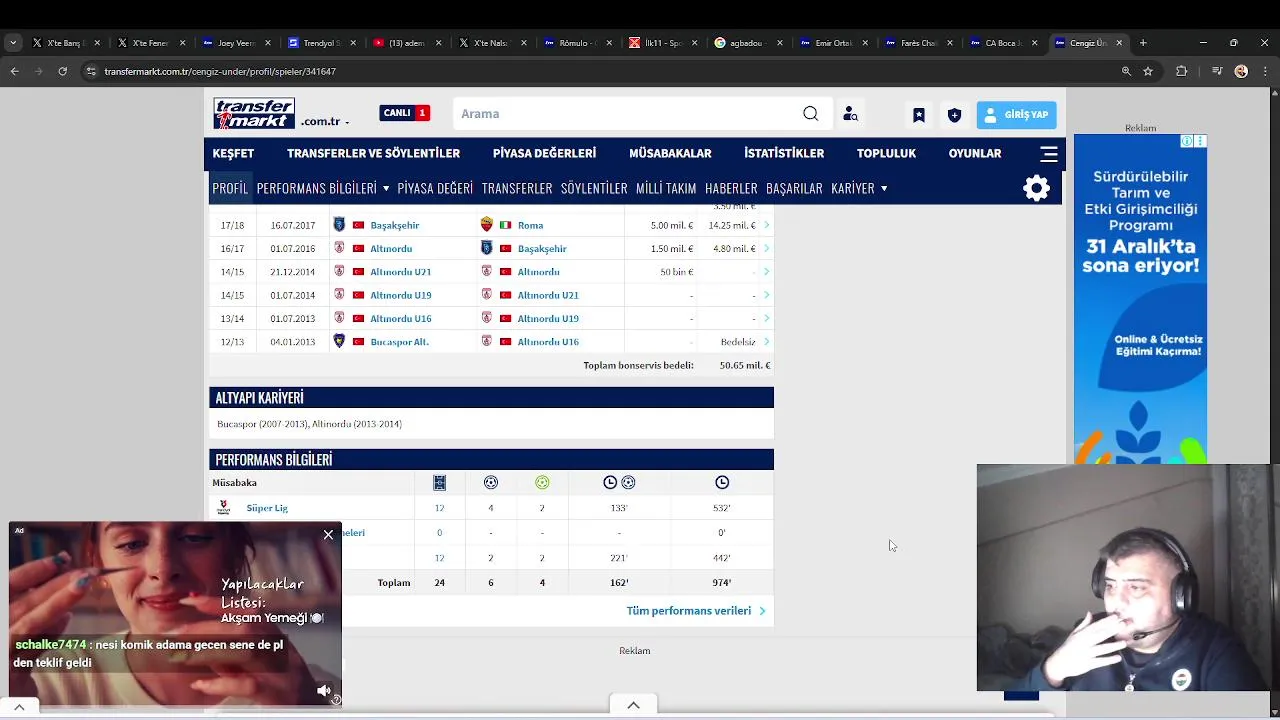Viewport: 1280px width, 720px height.
Task: Open transfer details arrow for 16/17 row
Action: pyautogui.click(x=766, y=248)
